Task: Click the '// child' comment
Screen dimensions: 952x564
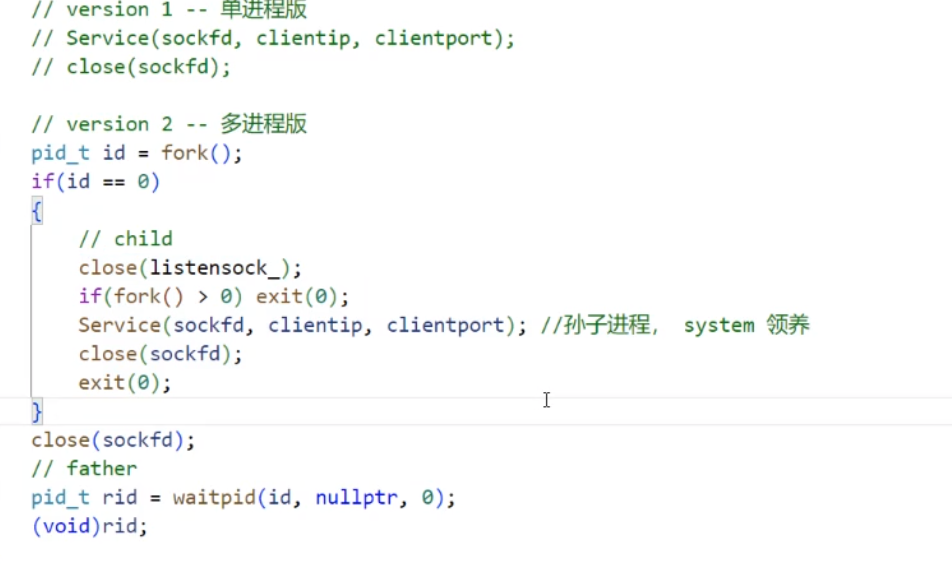Action: tap(126, 239)
